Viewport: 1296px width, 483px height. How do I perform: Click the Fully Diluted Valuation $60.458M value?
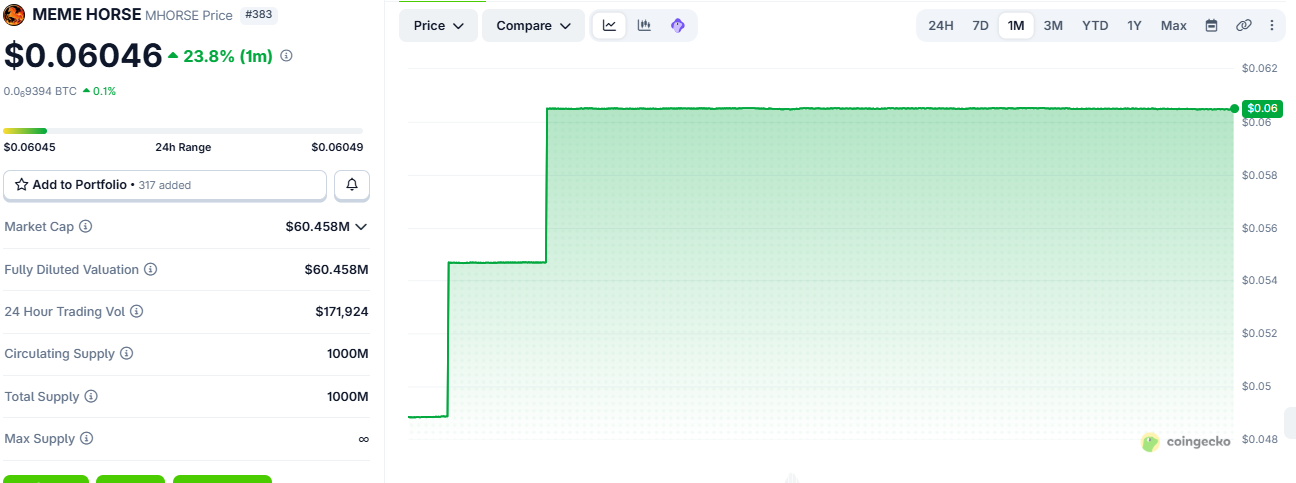[x=337, y=270]
